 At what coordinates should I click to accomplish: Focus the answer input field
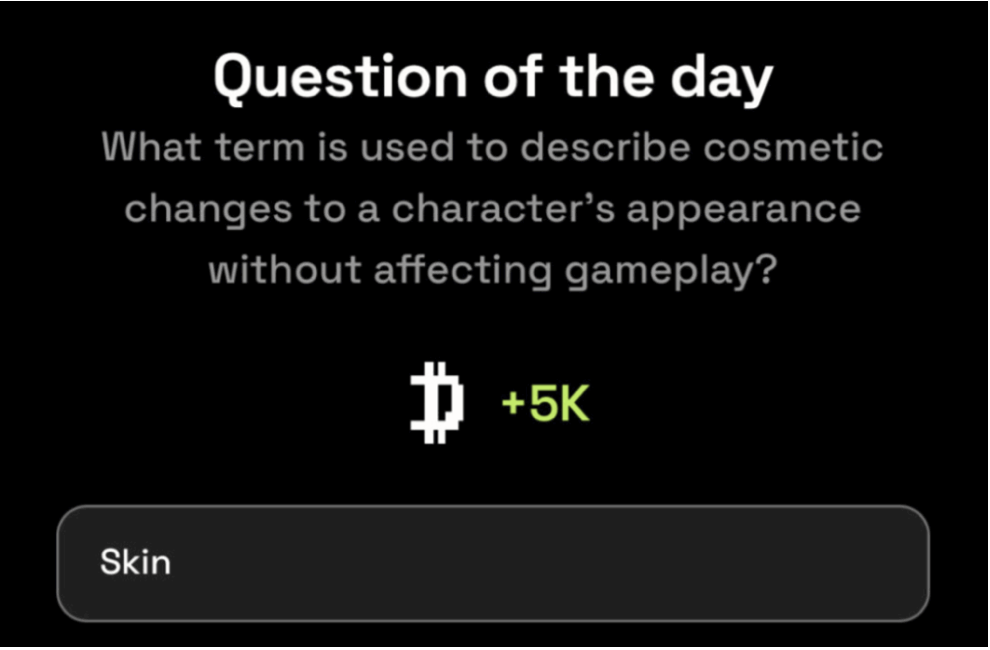[x=492, y=563]
